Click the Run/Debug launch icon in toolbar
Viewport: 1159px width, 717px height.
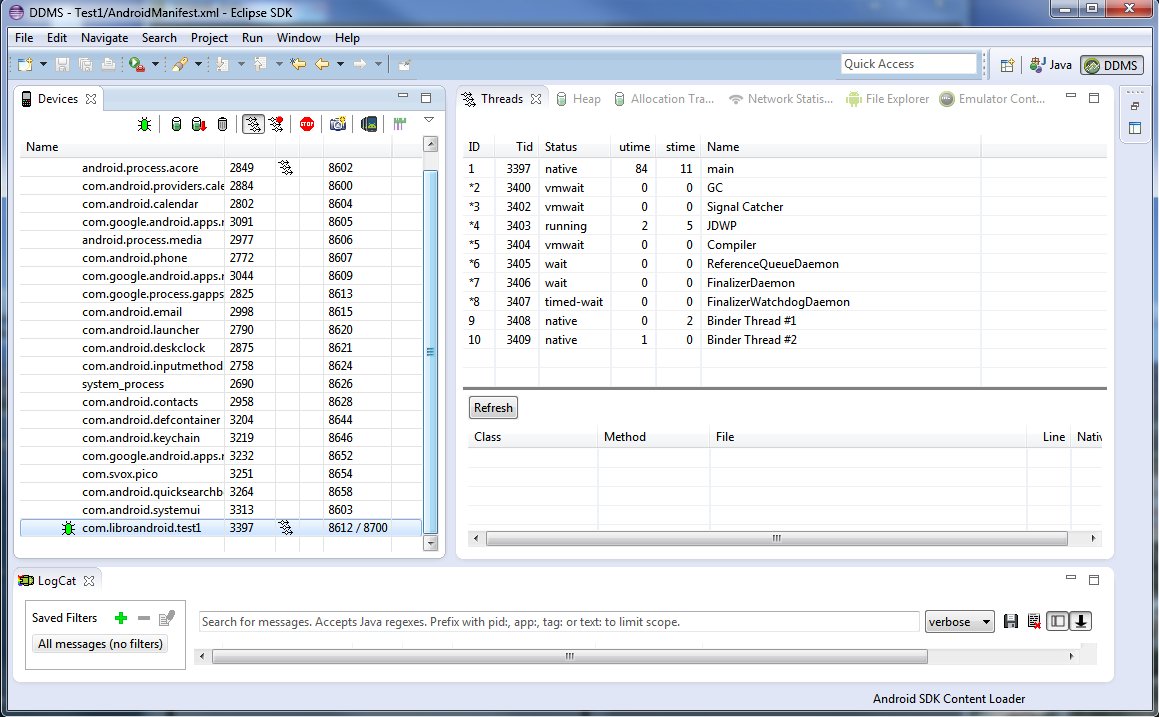coord(136,64)
